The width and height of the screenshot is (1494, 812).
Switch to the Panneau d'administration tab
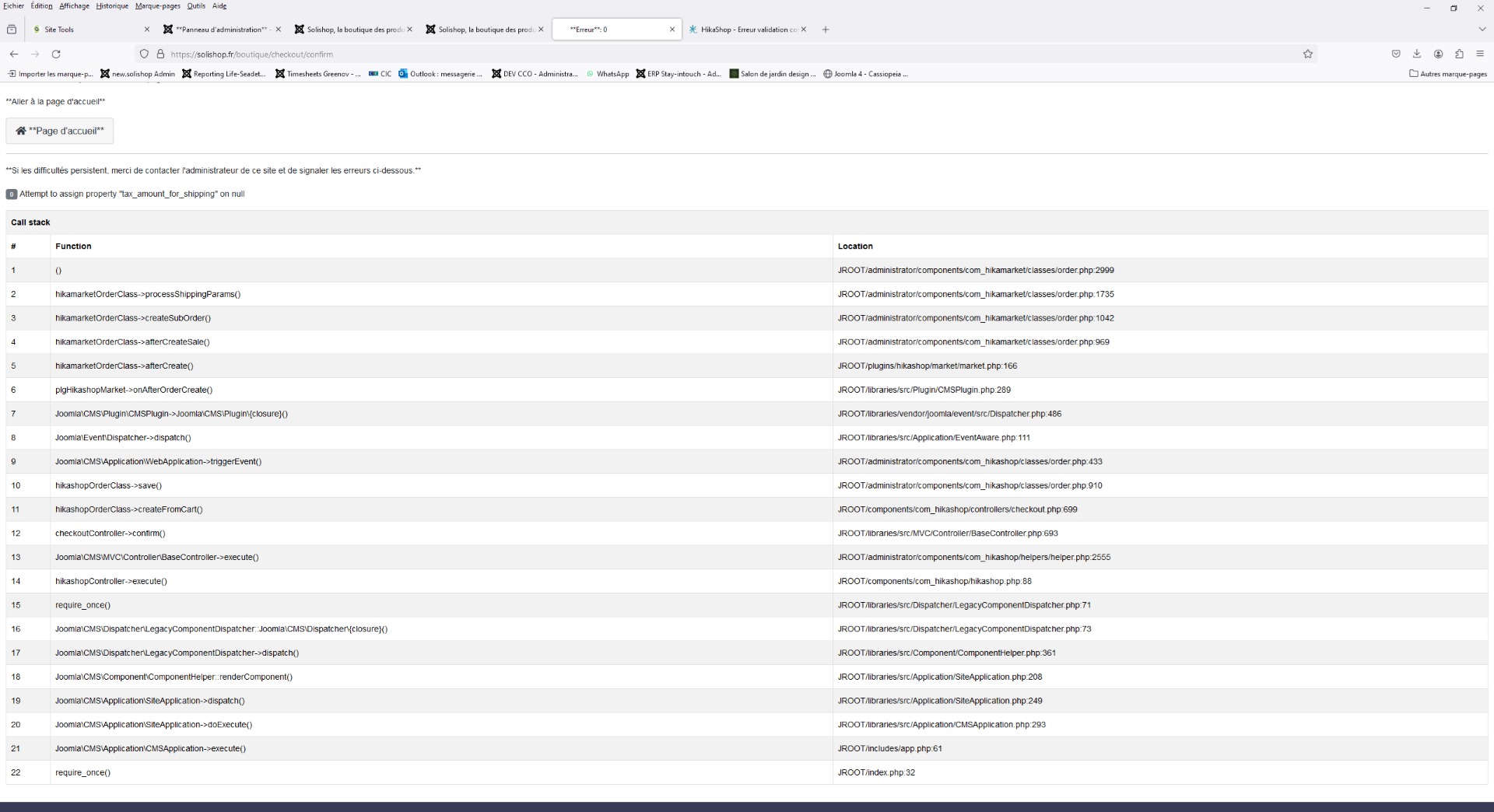(x=223, y=30)
